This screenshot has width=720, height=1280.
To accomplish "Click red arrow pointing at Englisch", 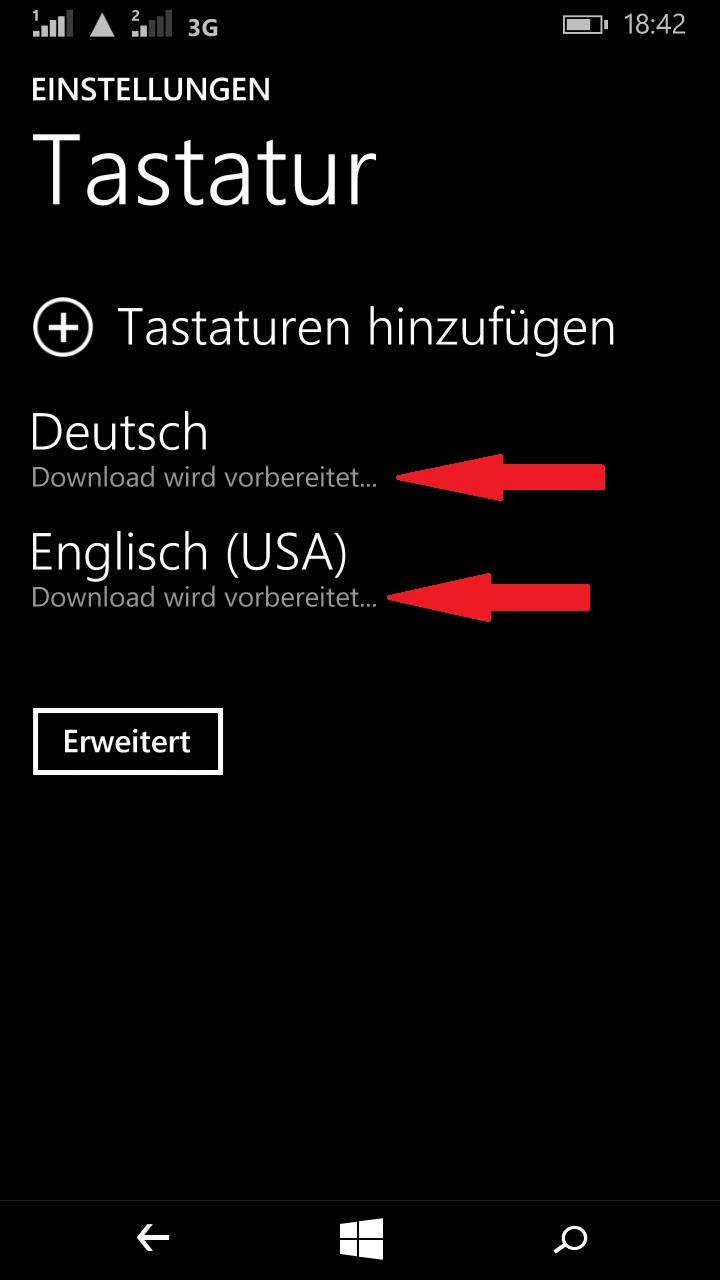I will pos(488,597).
